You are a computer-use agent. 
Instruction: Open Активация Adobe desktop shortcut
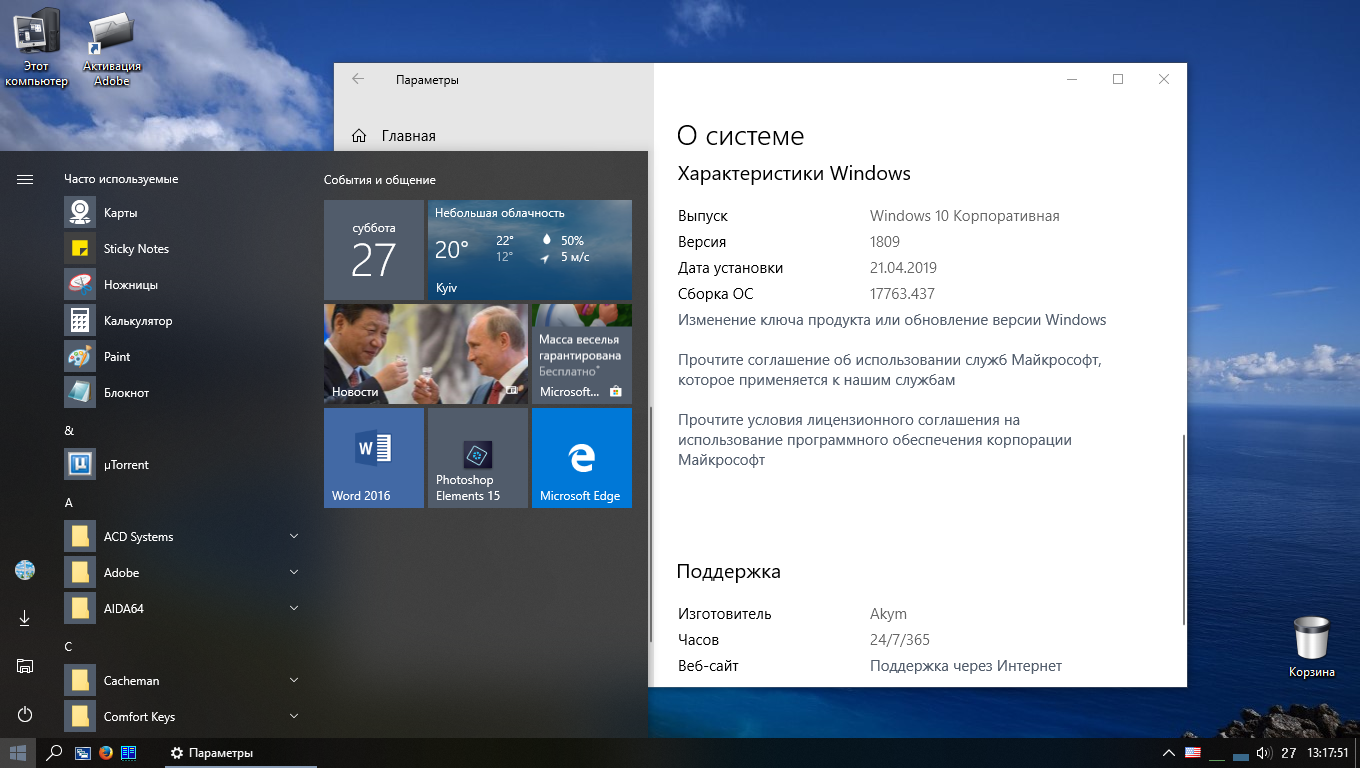point(112,48)
